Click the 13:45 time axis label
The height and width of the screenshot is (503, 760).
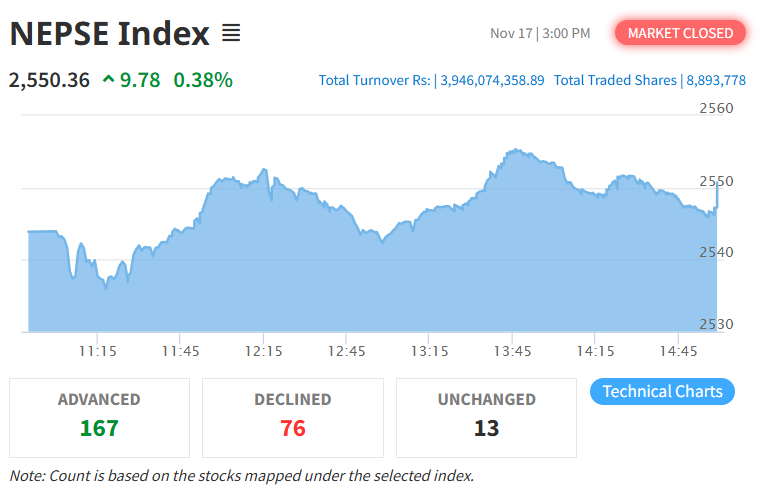[x=512, y=351]
